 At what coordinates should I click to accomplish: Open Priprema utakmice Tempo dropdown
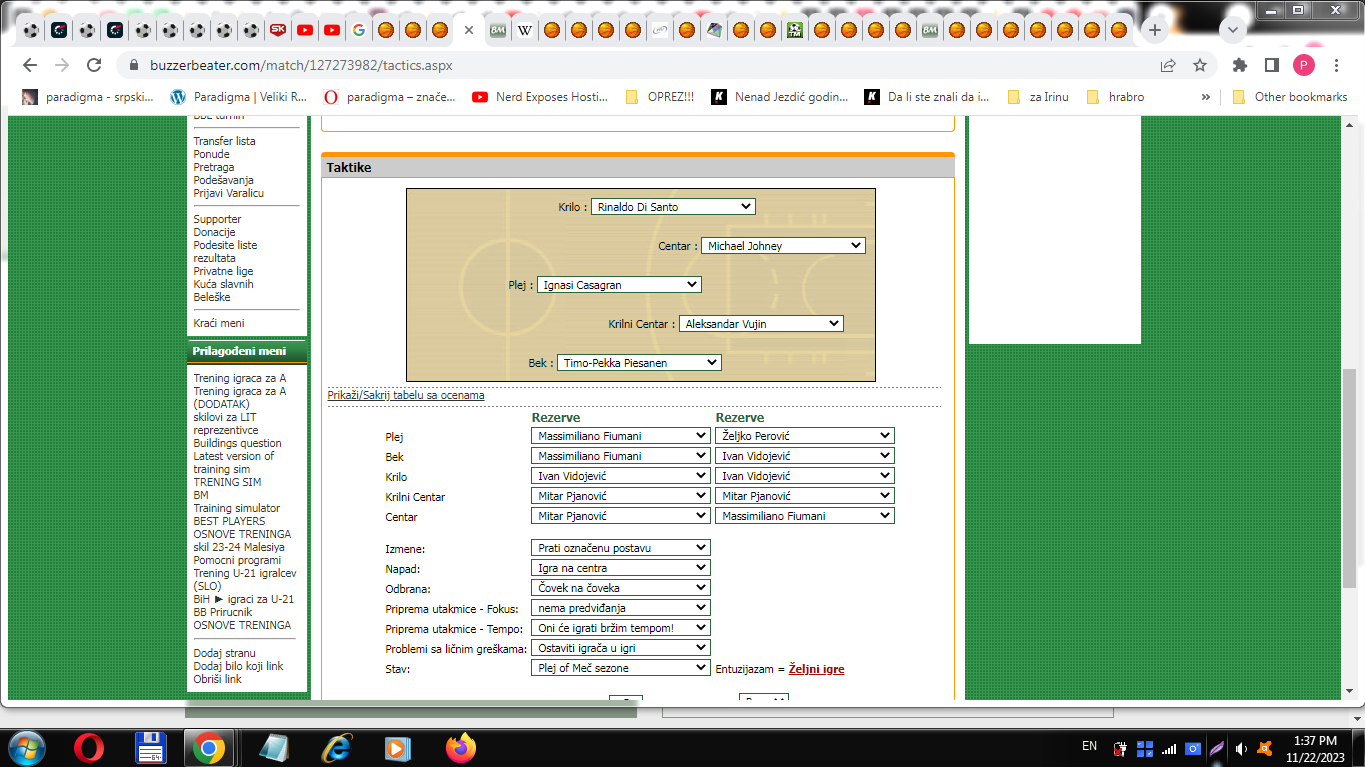621,628
